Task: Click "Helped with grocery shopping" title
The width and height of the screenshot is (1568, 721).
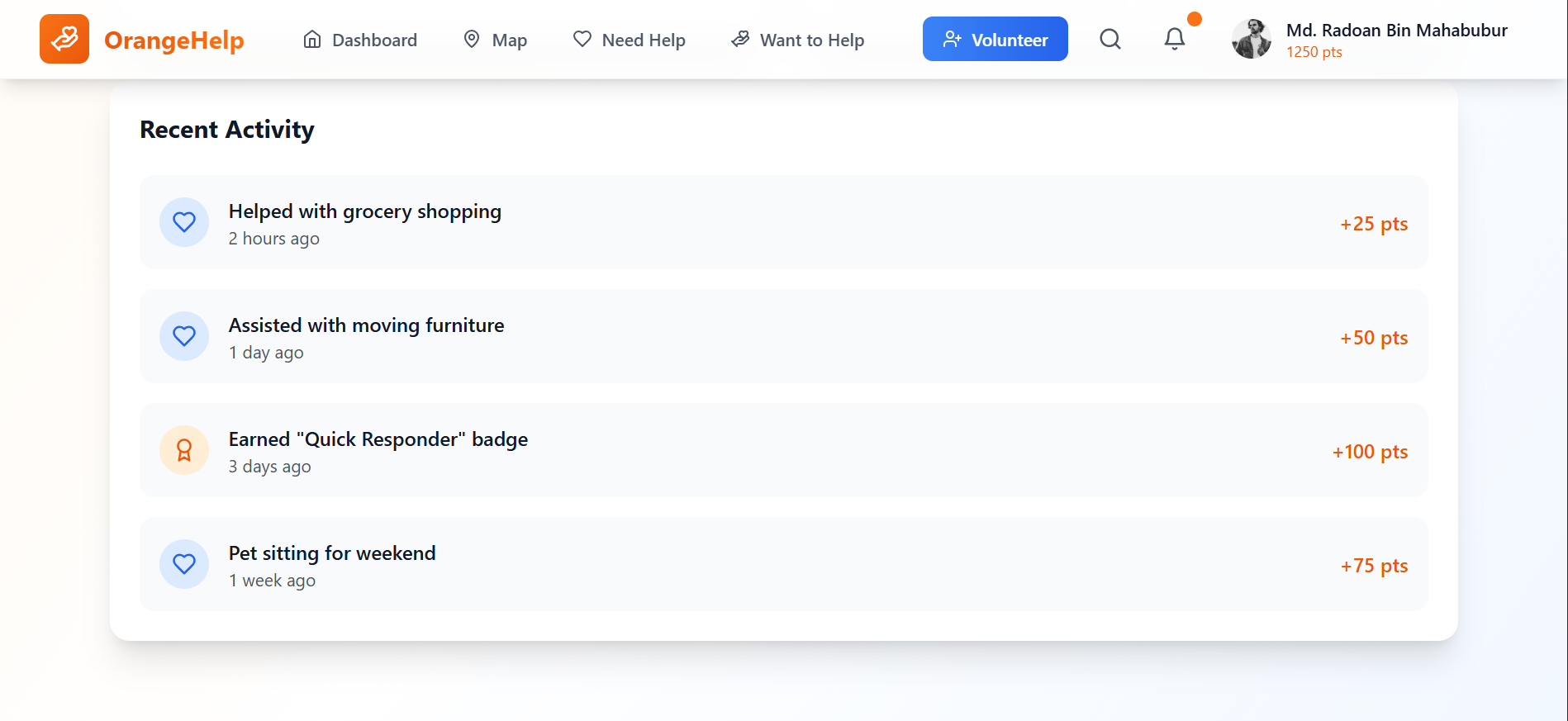Action: click(365, 211)
